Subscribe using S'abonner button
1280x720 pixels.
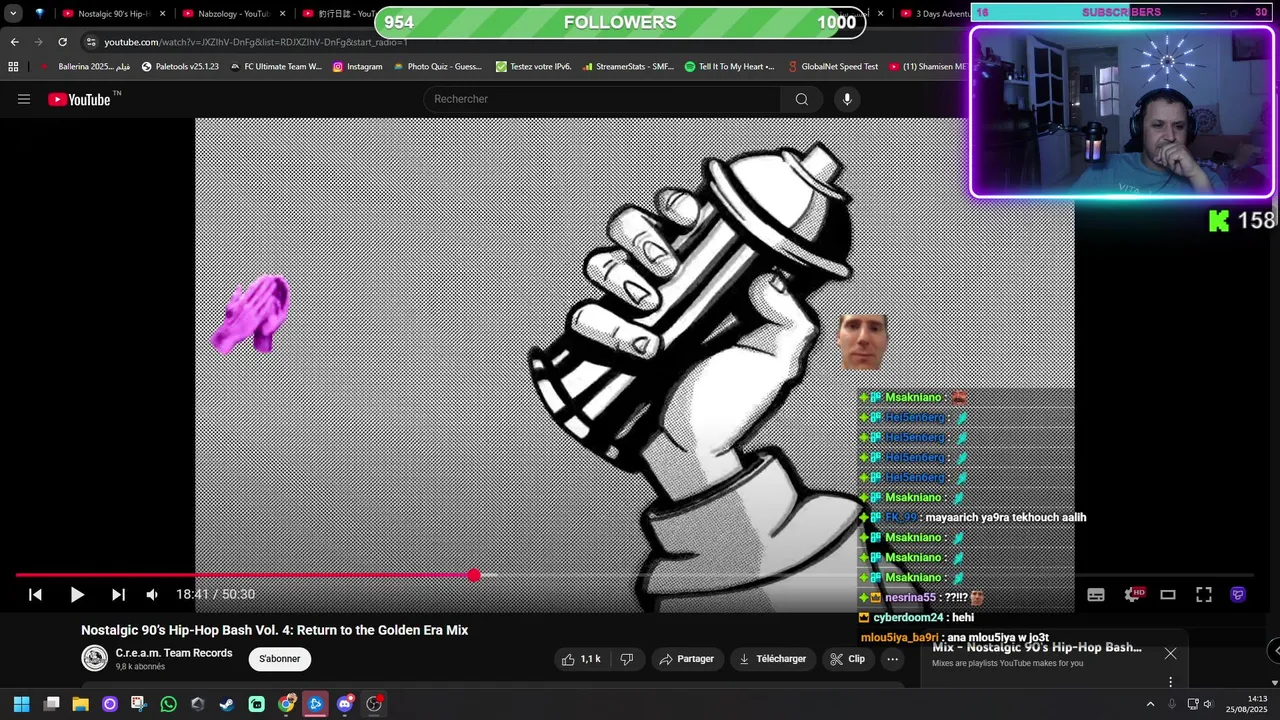pos(280,659)
